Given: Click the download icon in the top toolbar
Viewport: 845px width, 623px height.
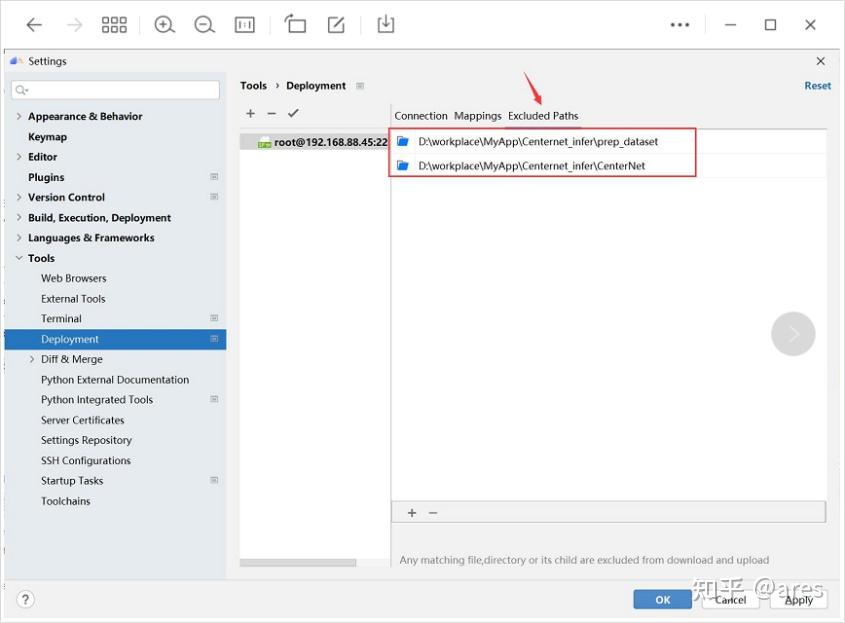Looking at the screenshot, I should click(386, 24).
